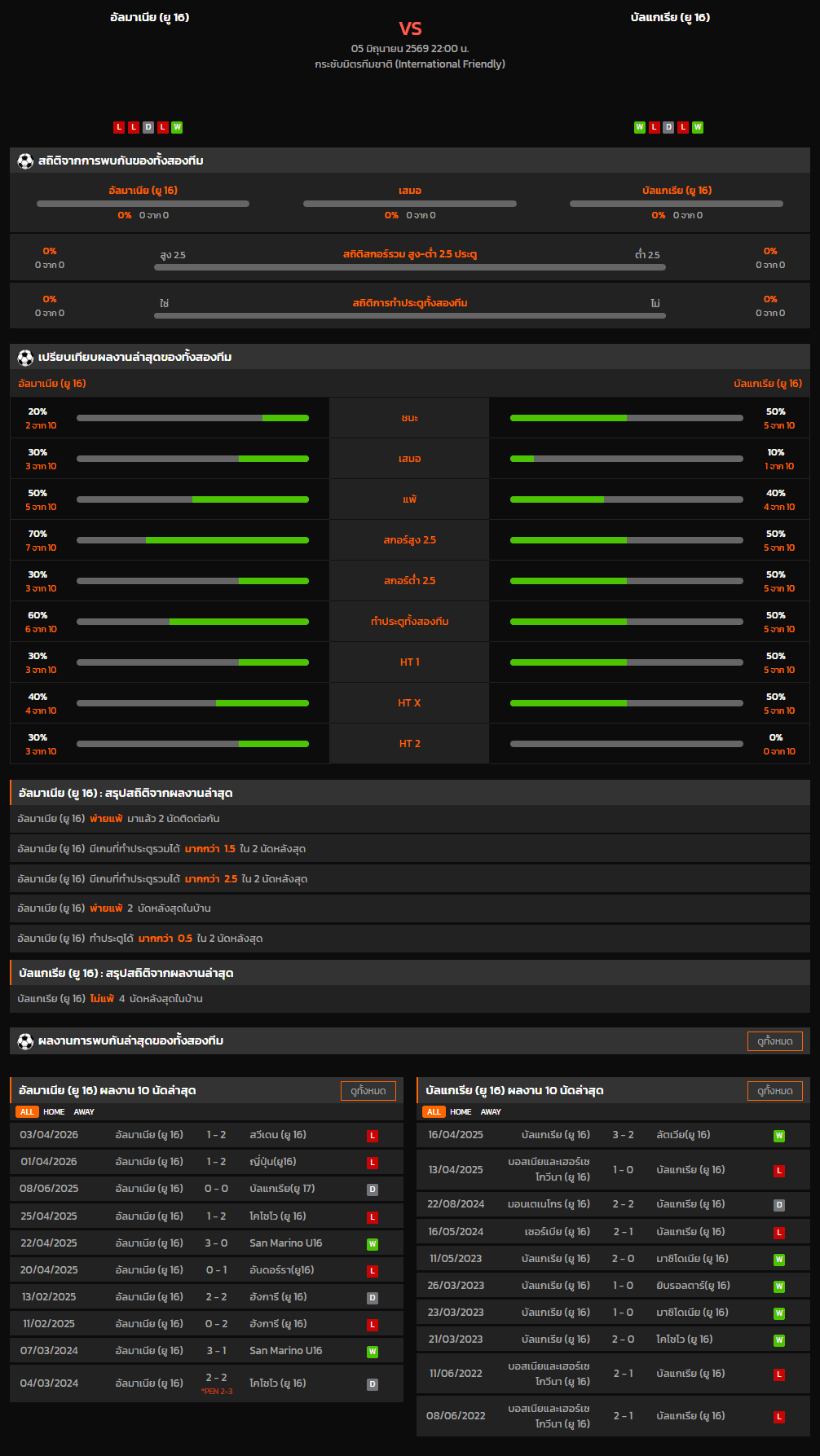
Task: Click the red VS text at top center
Action: (x=410, y=29)
